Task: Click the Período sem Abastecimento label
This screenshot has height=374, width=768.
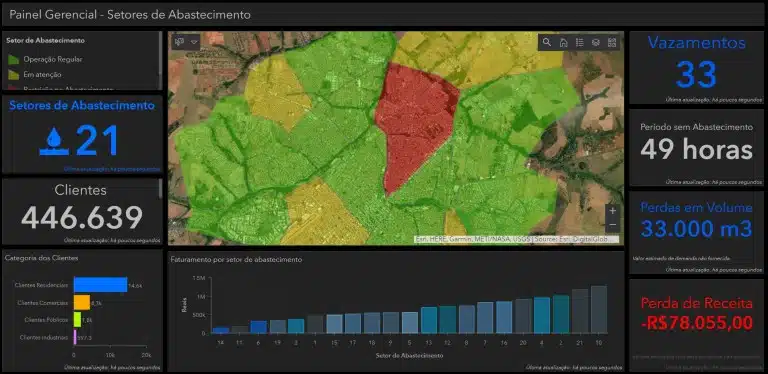Action: (696, 127)
